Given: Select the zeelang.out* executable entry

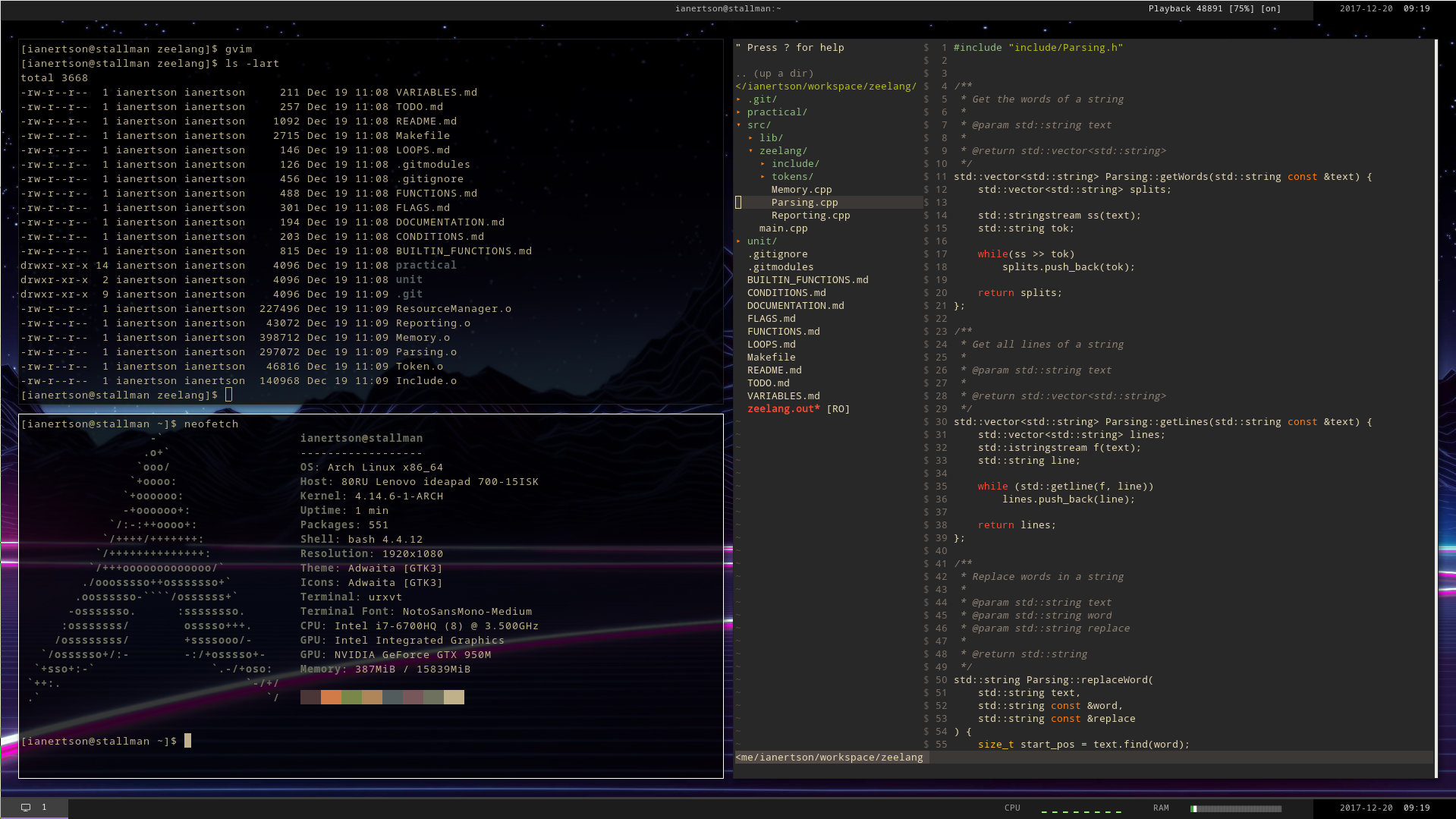Looking at the screenshot, I should pos(783,409).
